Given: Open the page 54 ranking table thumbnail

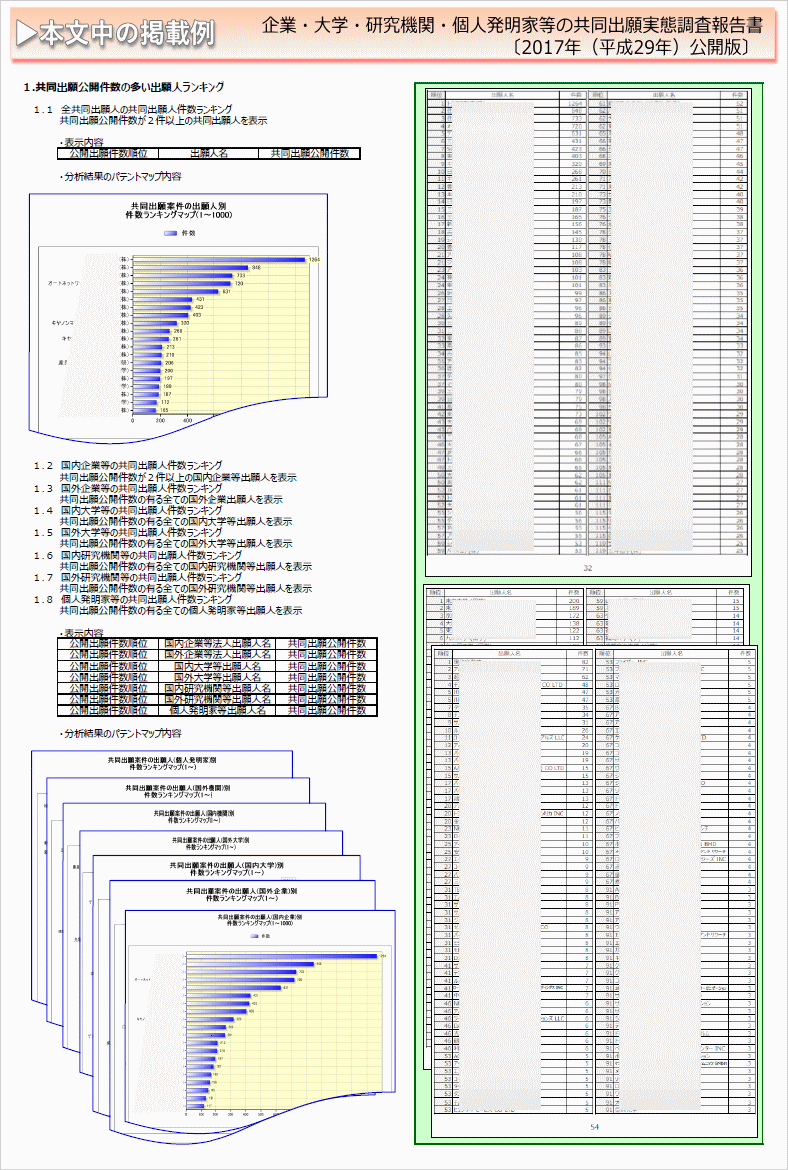Looking at the screenshot, I should coord(595,891).
